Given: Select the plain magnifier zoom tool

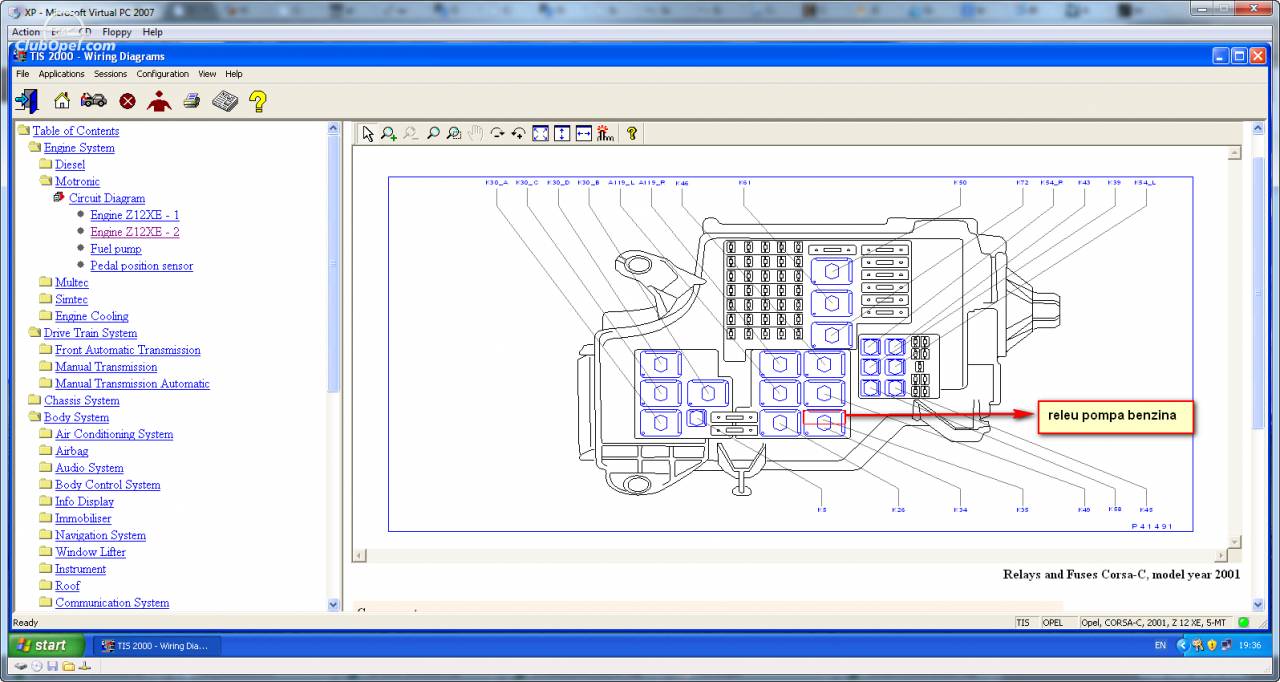Looking at the screenshot, I should (433, 133).
